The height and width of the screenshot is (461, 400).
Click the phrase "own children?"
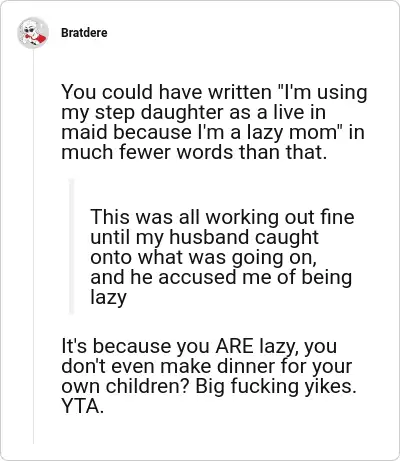(x=126, y=386)
